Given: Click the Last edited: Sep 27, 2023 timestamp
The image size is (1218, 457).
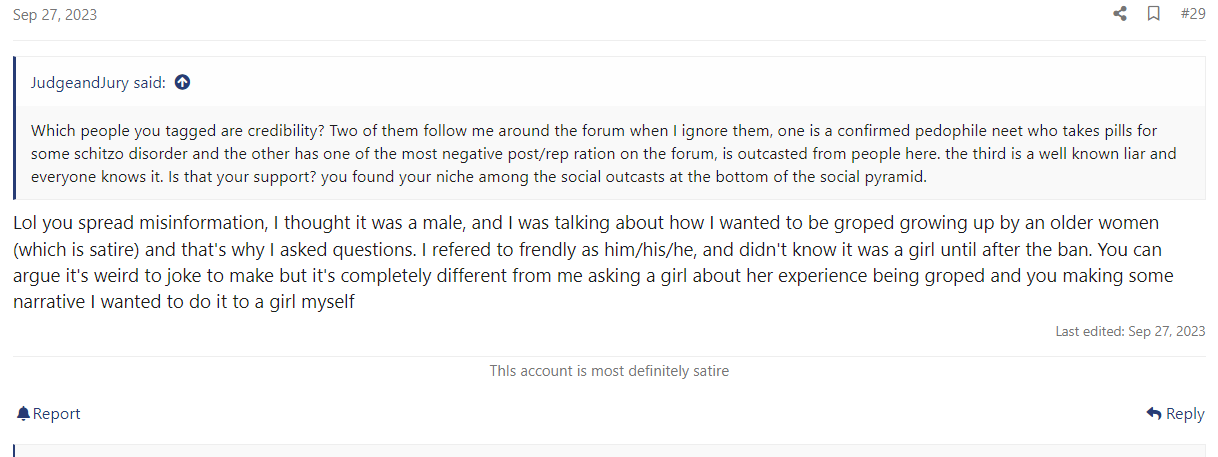Looking at the screenshot, I should point(1130,331).
